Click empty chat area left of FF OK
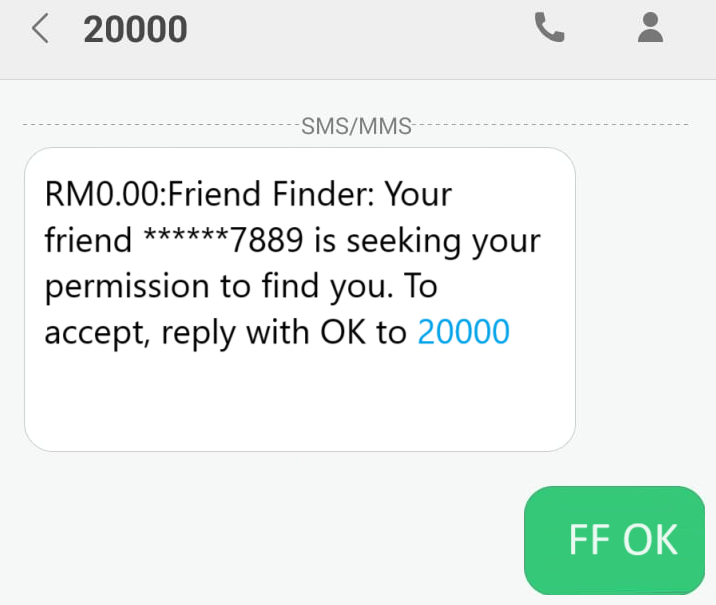 click(260, 540)
